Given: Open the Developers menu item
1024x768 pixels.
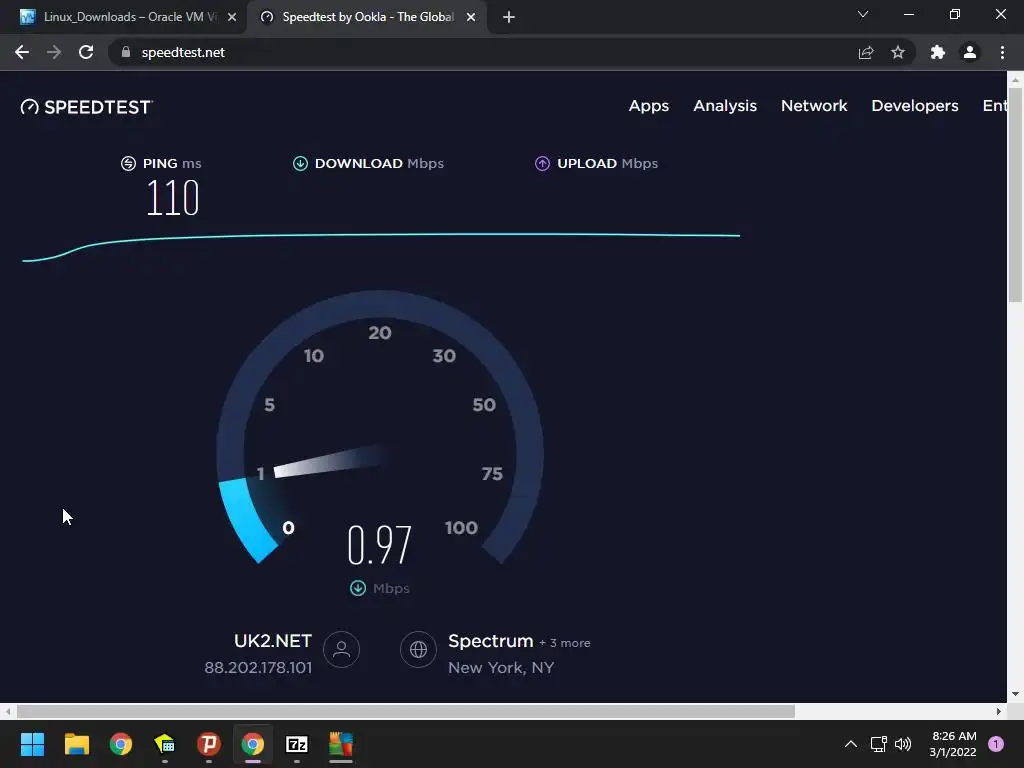Looking at the screenshot, I should pyautogui.click(x=914, y=106).
